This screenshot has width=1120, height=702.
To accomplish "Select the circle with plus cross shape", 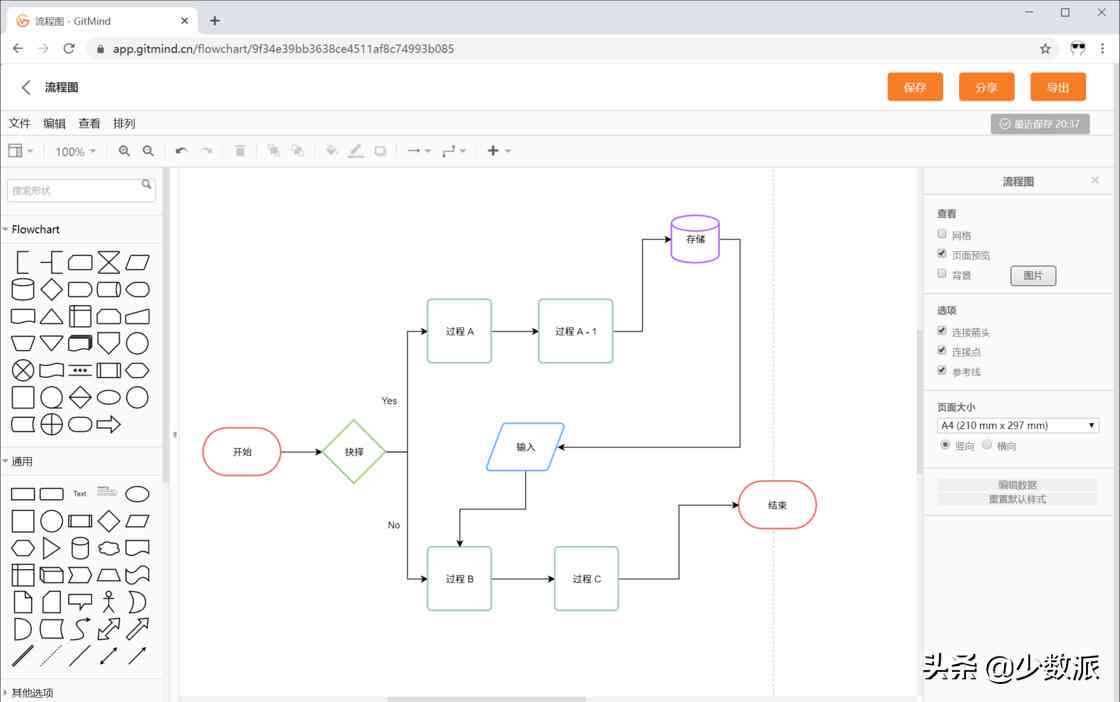I will point(51,424).
